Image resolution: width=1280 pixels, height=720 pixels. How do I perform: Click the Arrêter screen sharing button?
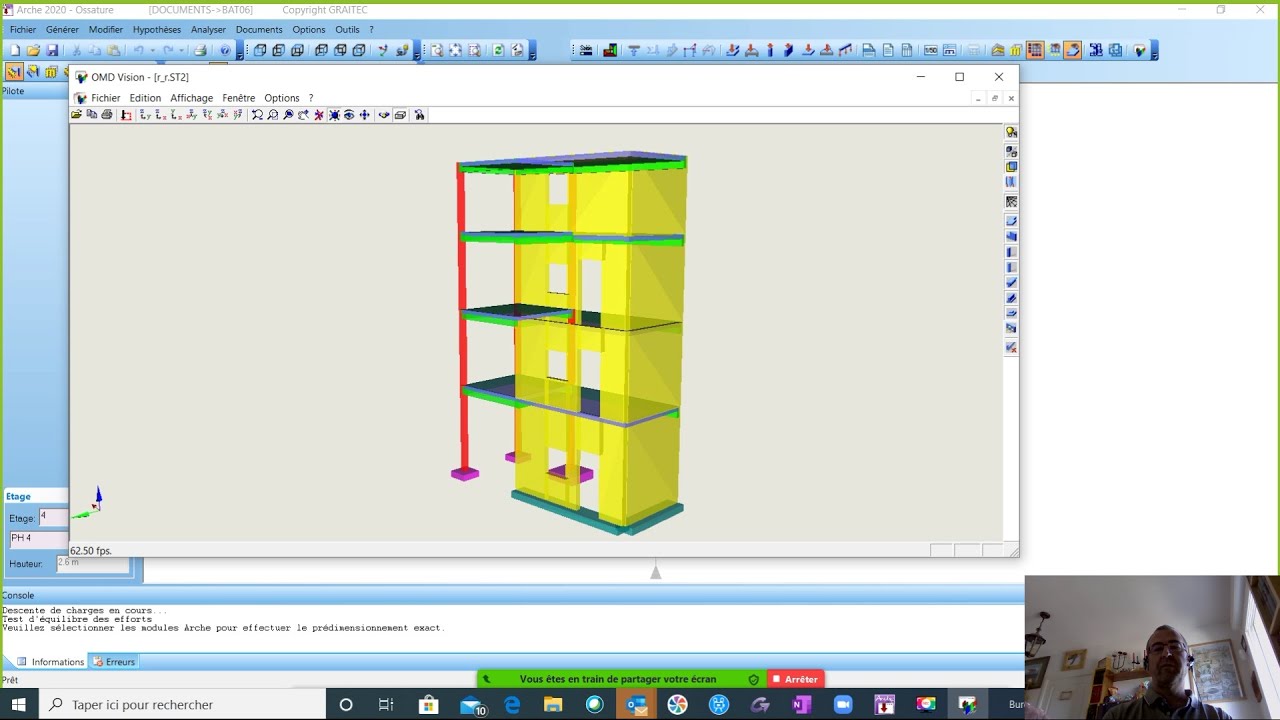(x=795, y=679)
